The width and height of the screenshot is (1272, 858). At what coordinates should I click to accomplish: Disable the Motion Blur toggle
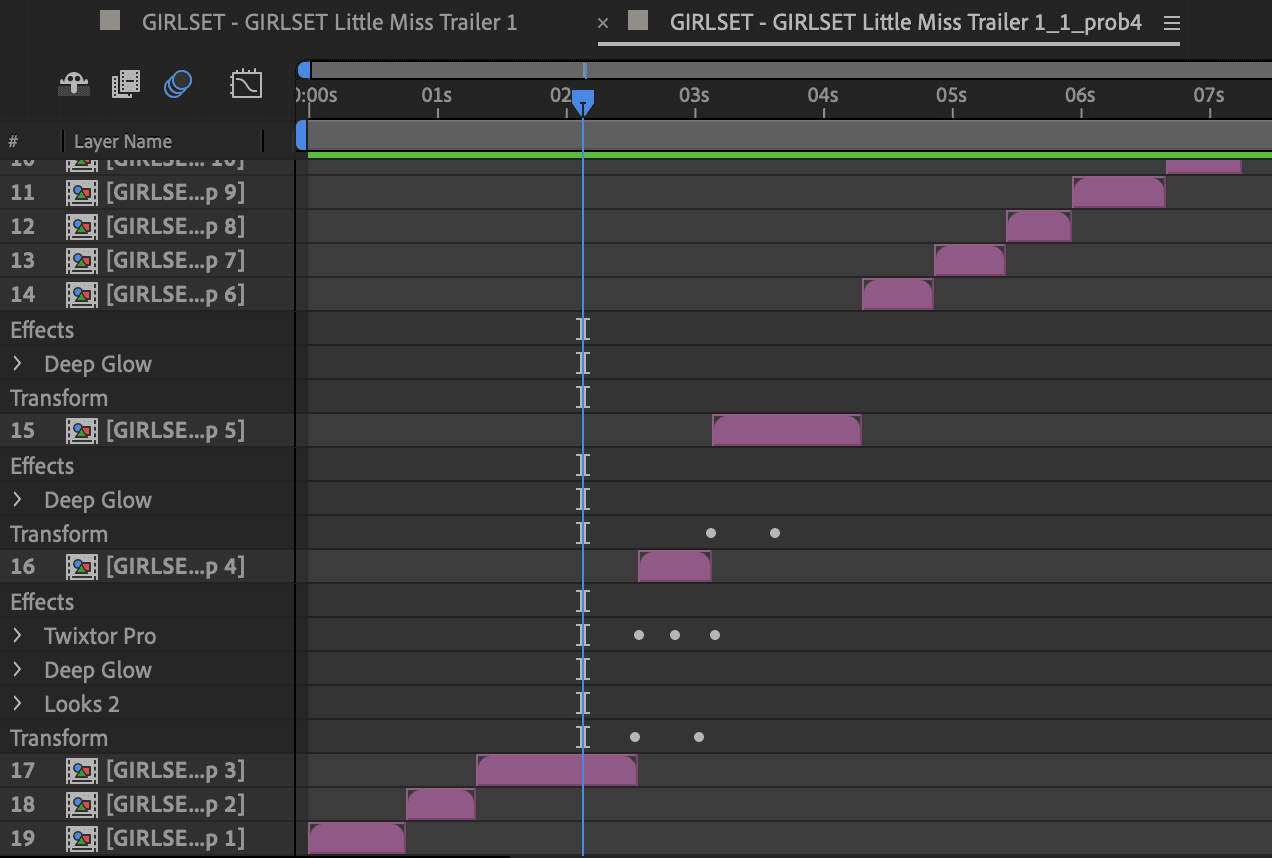click(177, 84)
